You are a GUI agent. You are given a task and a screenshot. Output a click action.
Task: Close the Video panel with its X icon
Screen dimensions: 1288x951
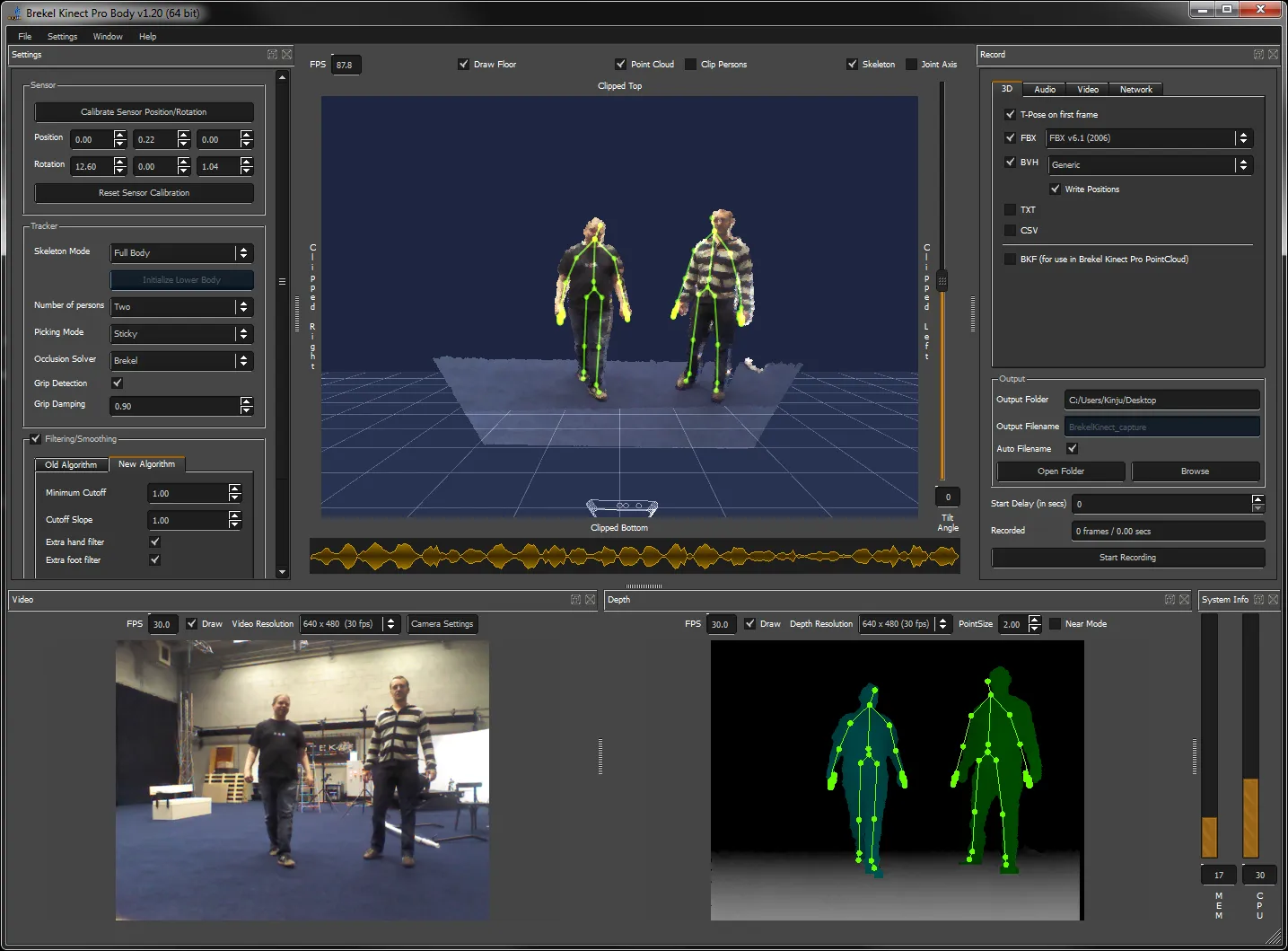click(590, 599)
